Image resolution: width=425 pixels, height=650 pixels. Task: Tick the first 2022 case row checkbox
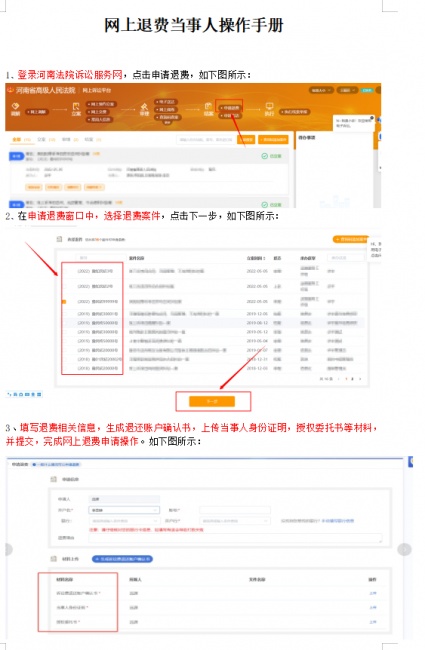tap(64, 271)
